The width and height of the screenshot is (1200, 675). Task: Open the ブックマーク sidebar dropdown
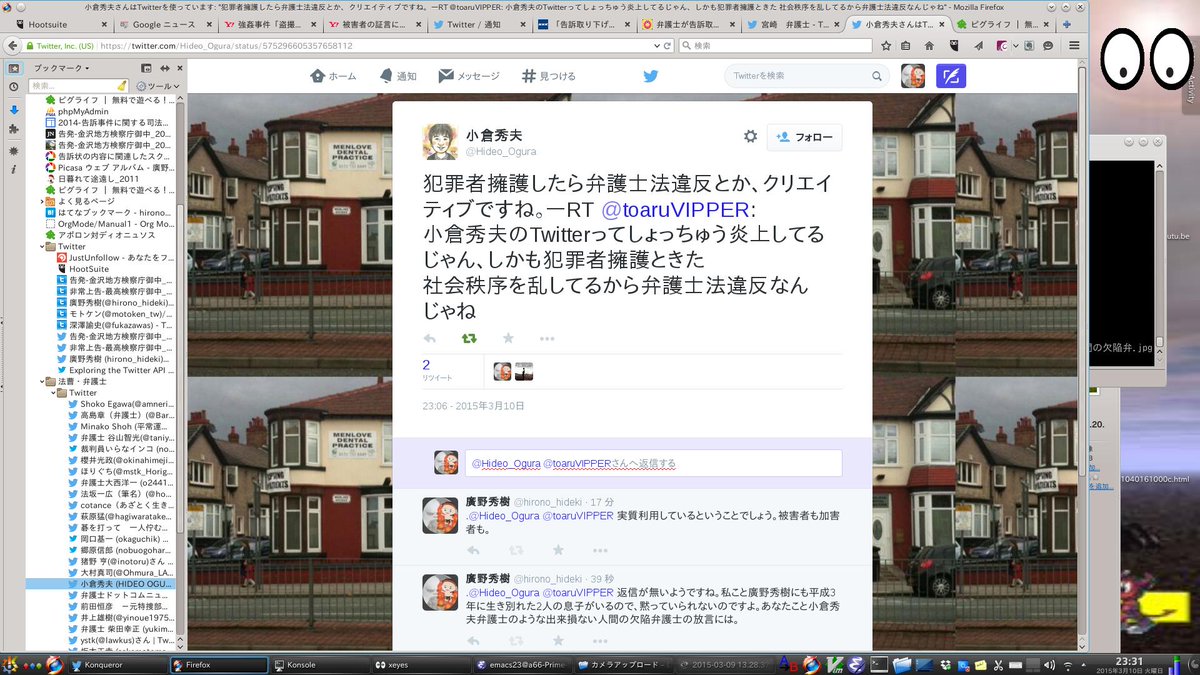pos(62,68)
